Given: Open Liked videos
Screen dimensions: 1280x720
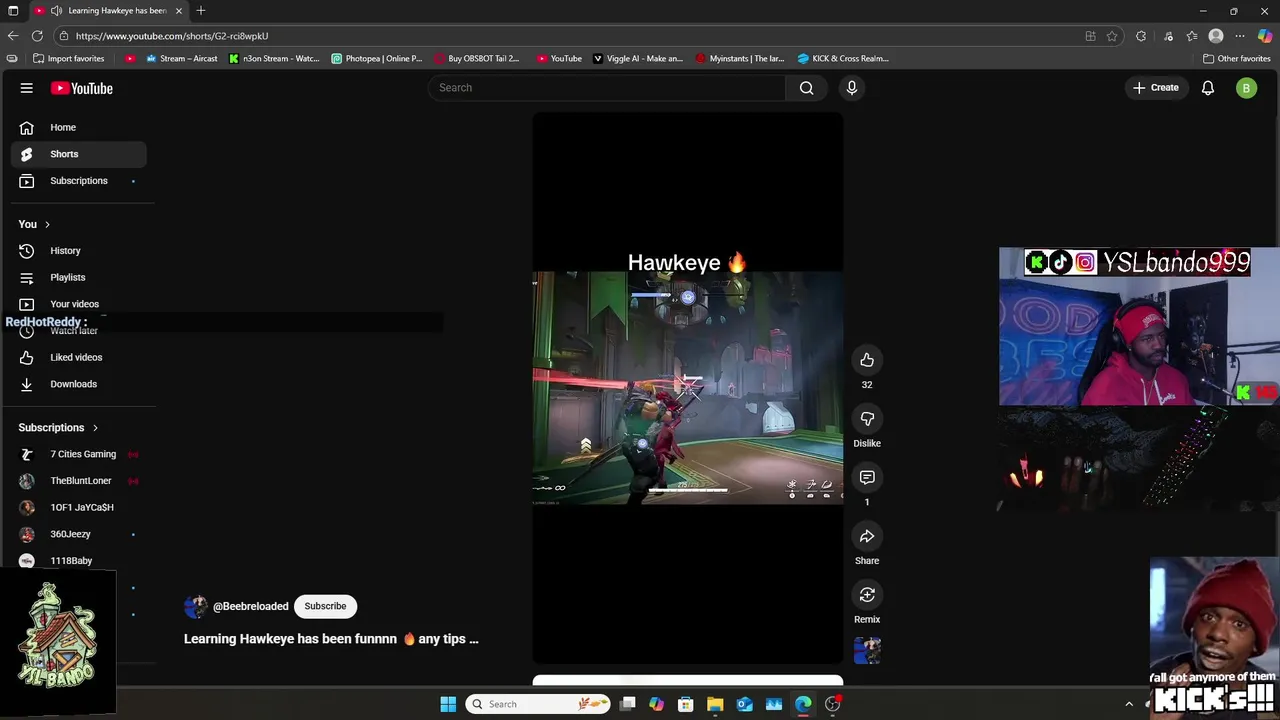Looking at the screenshot, I should 78,357.
